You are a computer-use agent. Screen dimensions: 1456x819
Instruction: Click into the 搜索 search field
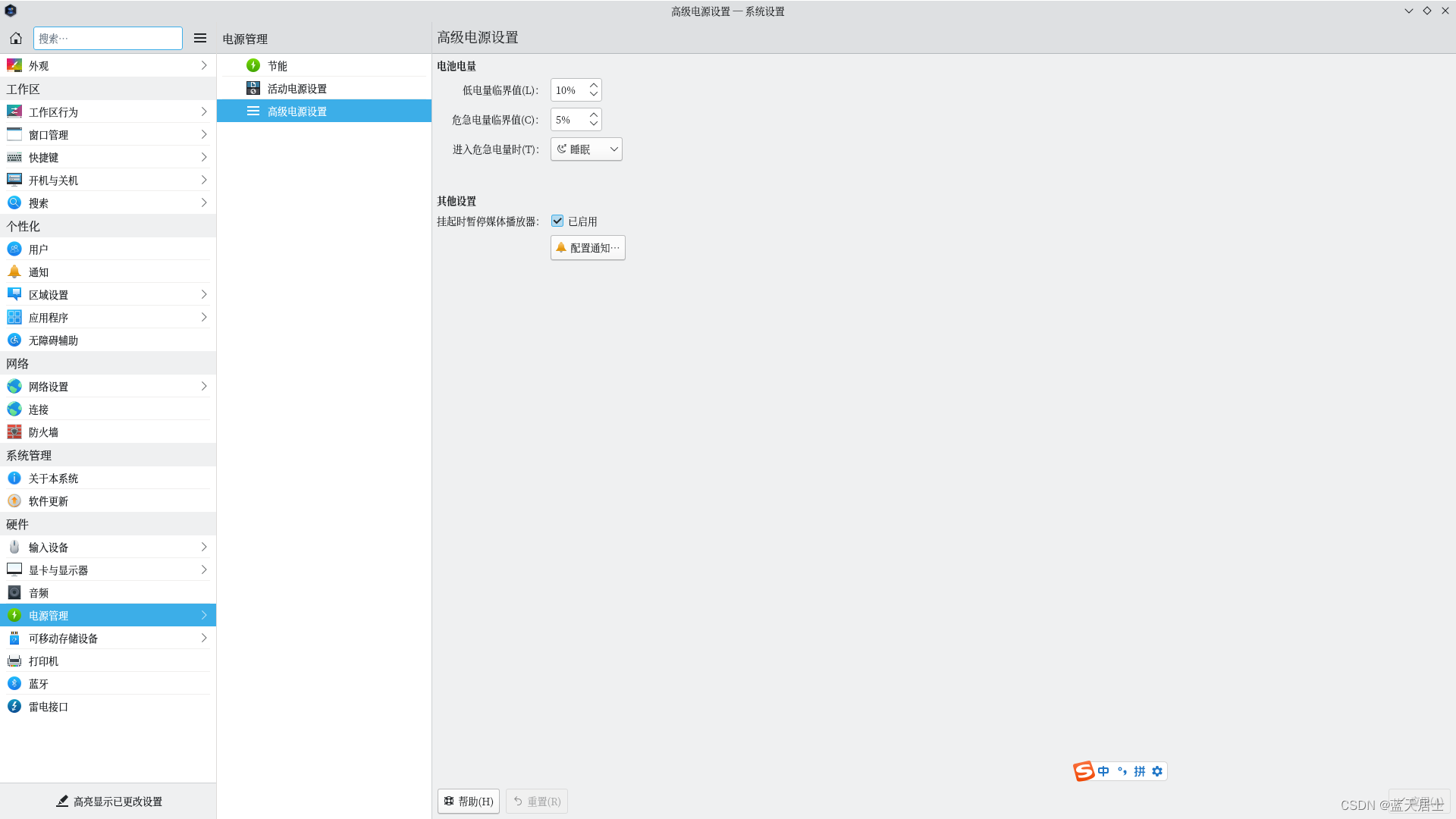[108, 38]
